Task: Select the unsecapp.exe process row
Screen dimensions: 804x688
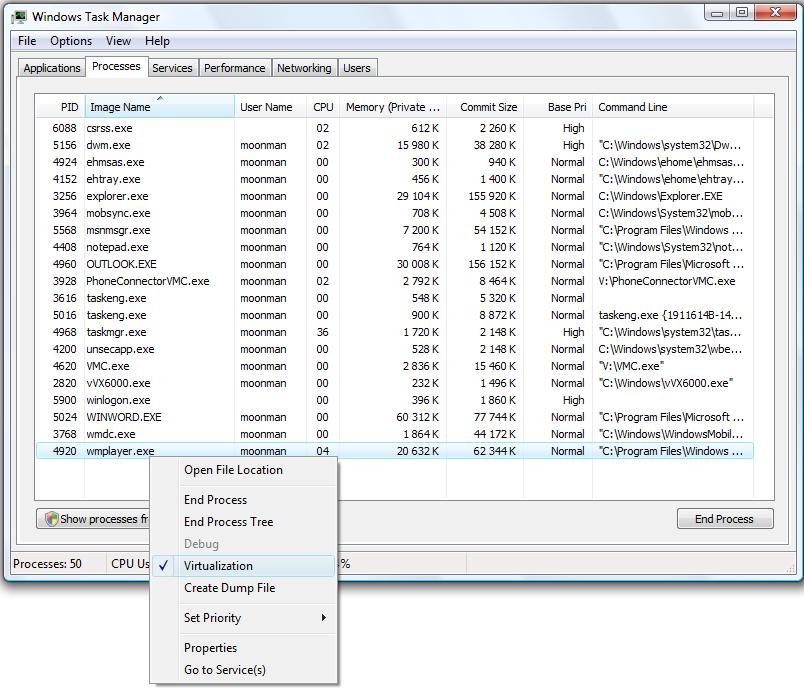Action: [395, 349]
